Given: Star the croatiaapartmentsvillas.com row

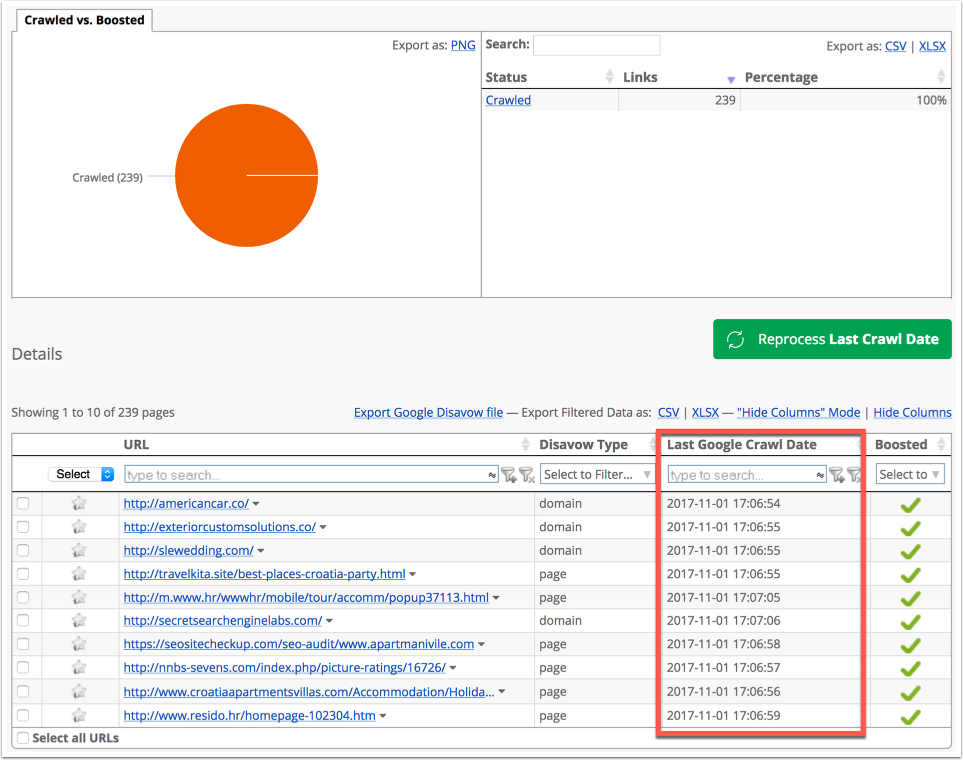Looking at the screenshot, I should click(79, 691).
